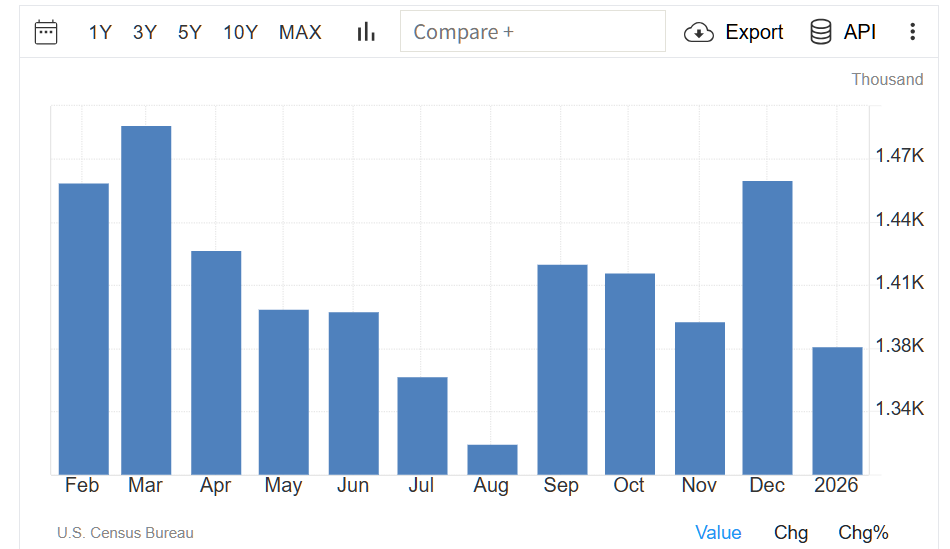Click the API text button
This screenshot has width=950, height=549.
pyautogui.click(x=860, y=32)
